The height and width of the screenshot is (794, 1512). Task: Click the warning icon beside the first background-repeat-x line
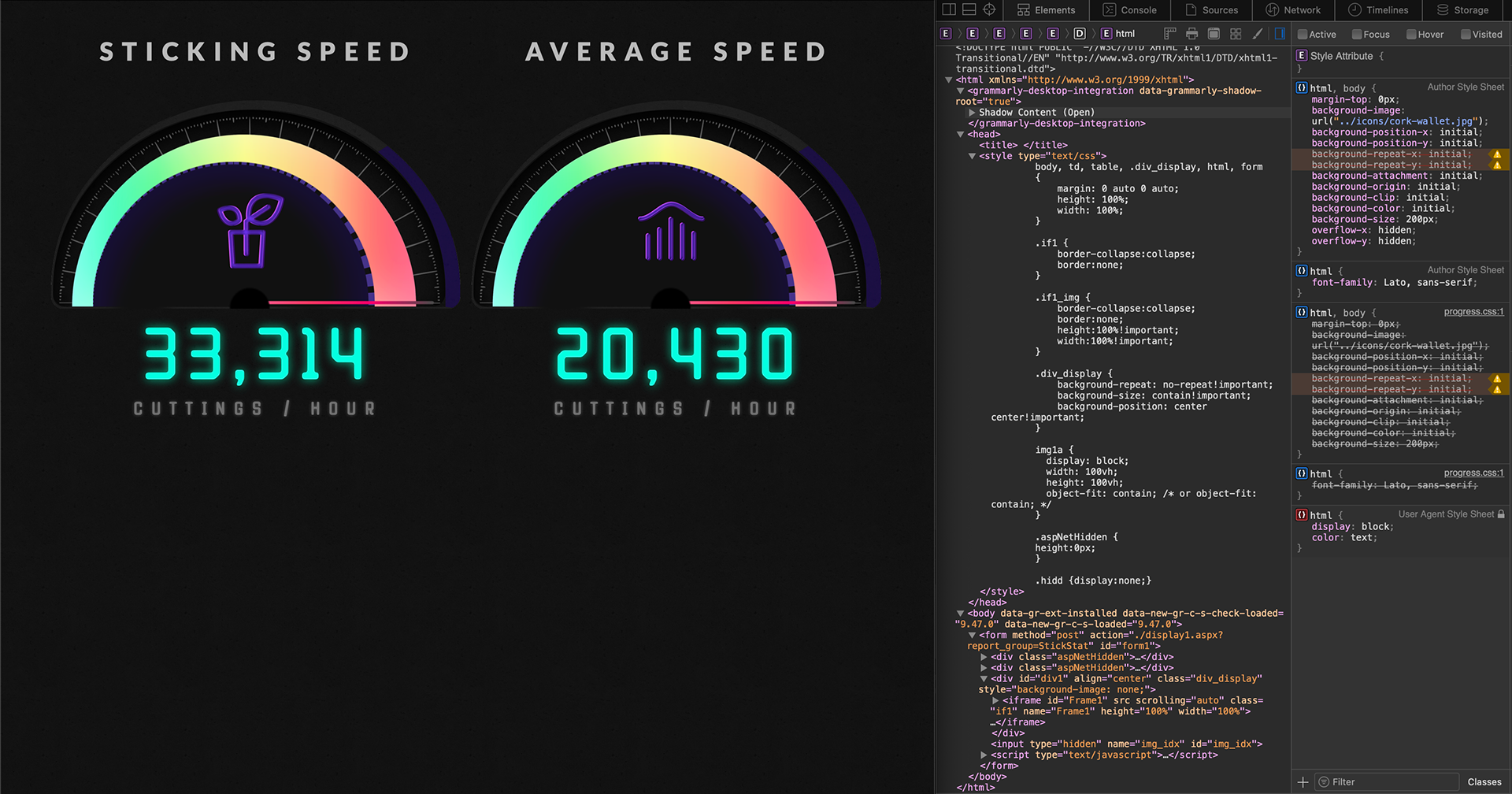(x=1497, y=154)
